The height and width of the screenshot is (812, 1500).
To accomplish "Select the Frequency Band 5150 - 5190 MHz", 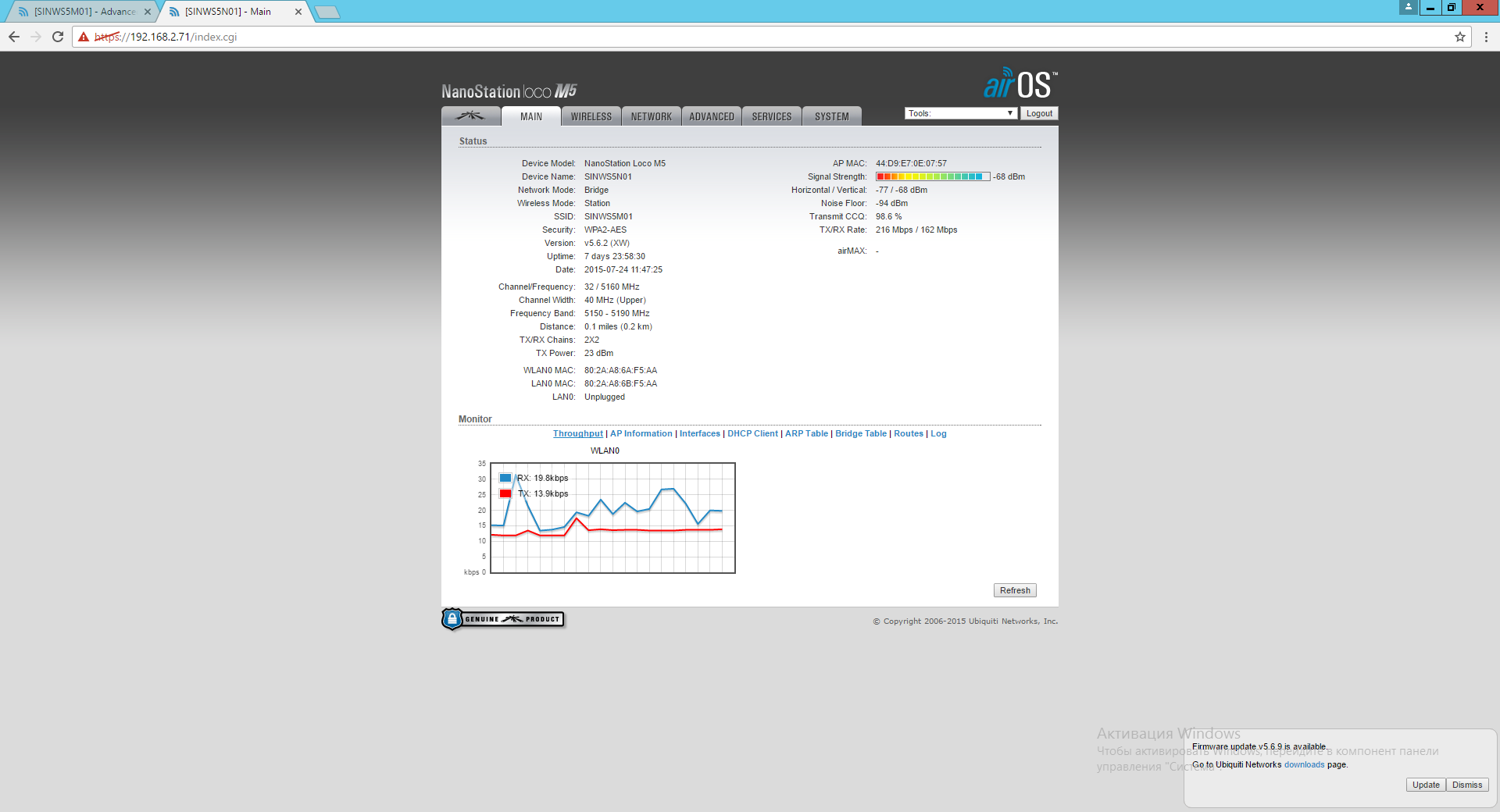I will coord(617,313).
